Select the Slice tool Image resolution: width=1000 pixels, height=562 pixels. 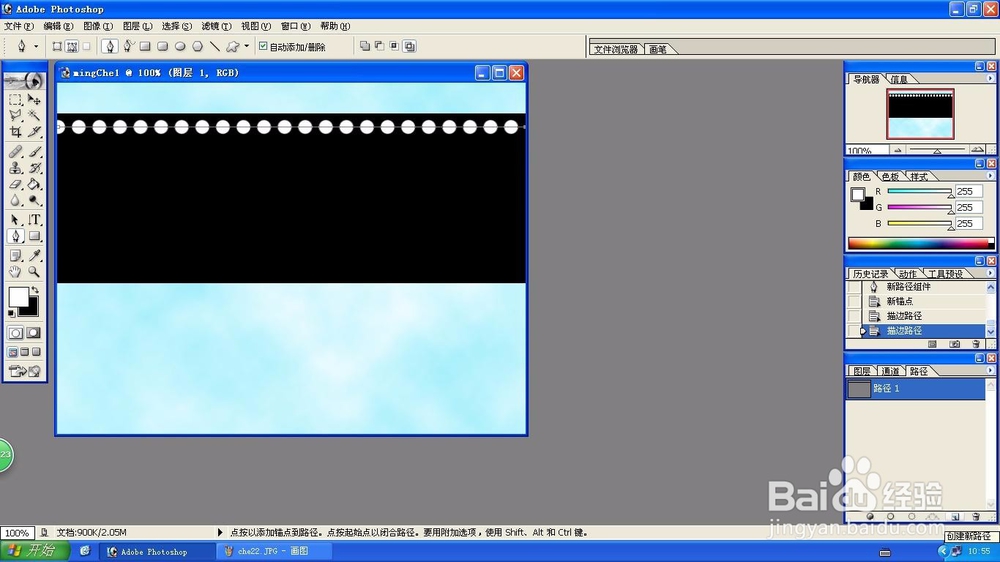pyautogui.click(x=34, y=131)
